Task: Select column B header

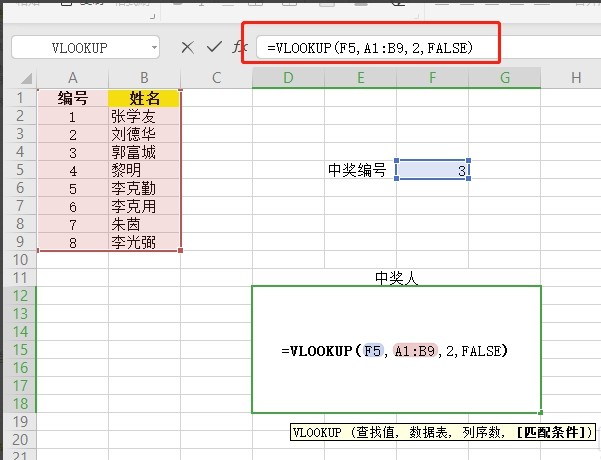Action: coord(144,78)
